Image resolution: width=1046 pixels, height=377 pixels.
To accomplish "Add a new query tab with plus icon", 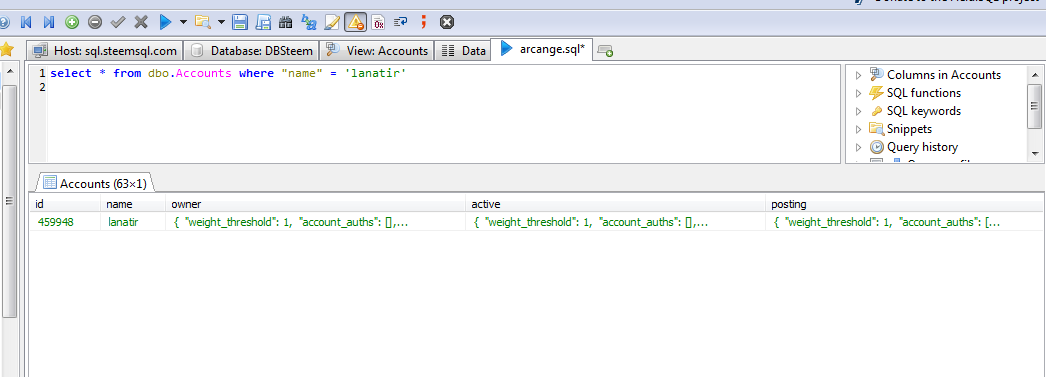I will (605, 51).
